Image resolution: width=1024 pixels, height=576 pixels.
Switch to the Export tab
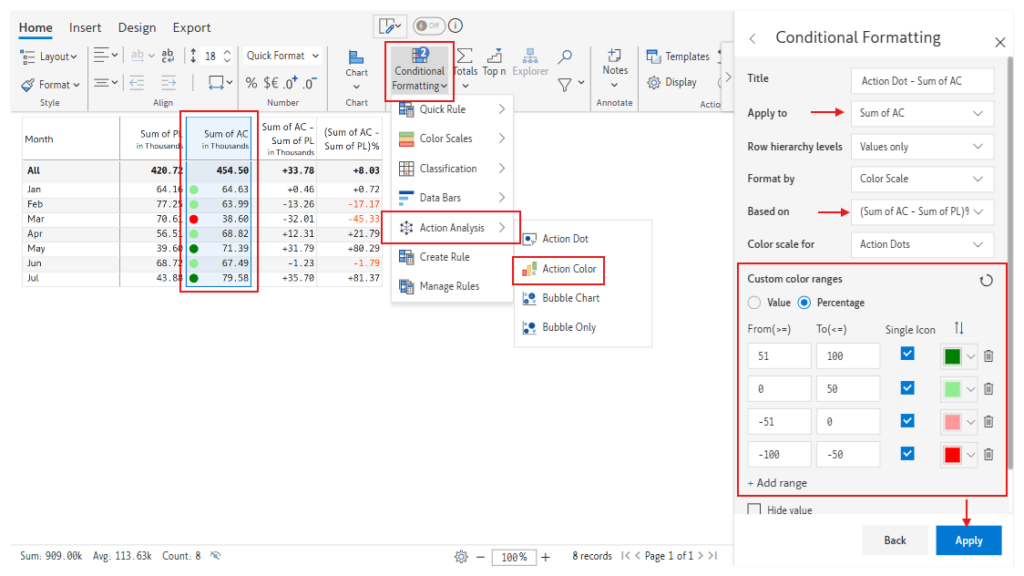(x=191, y=27)
